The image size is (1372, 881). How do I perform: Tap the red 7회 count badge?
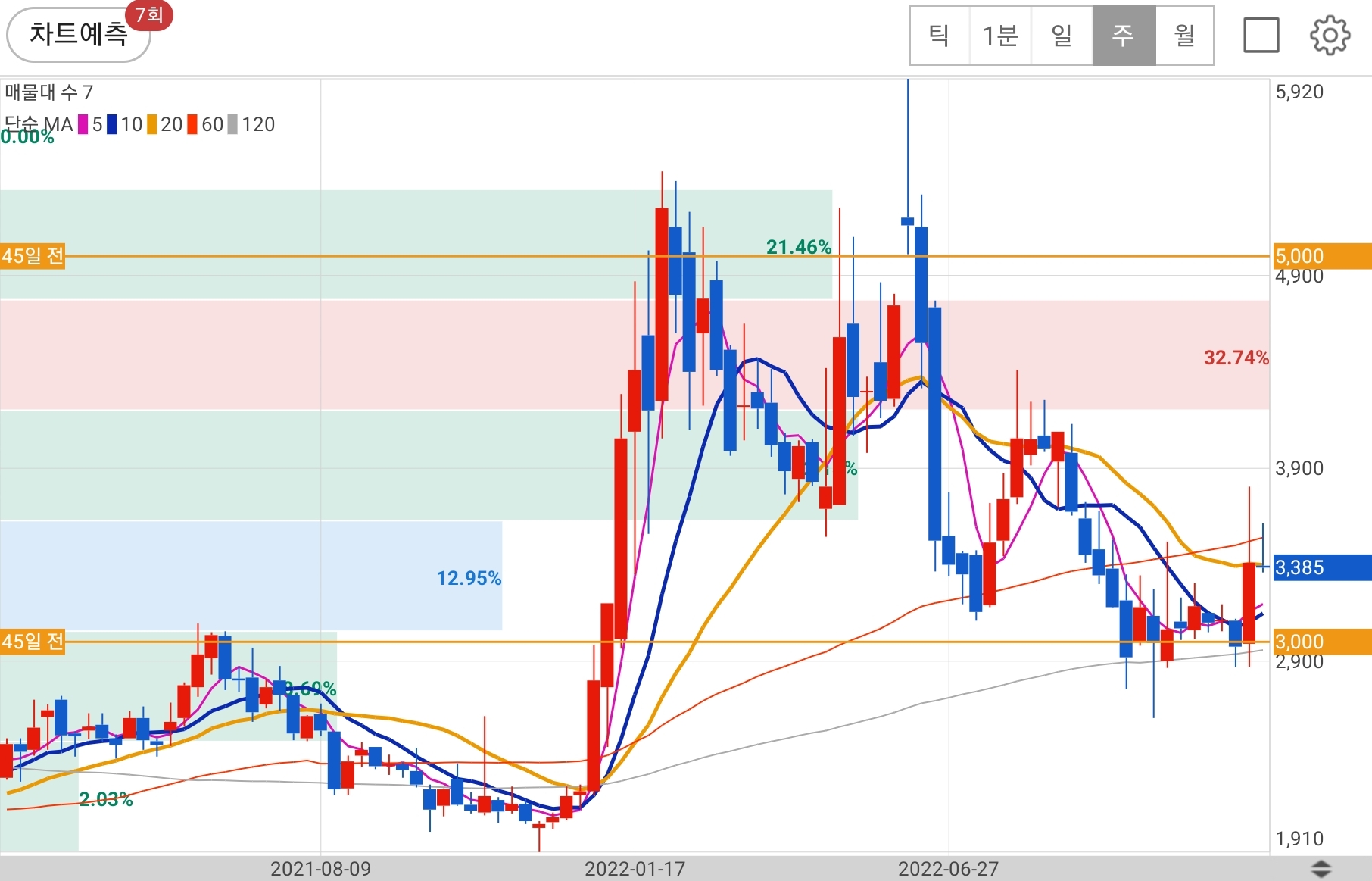point(149,15)
